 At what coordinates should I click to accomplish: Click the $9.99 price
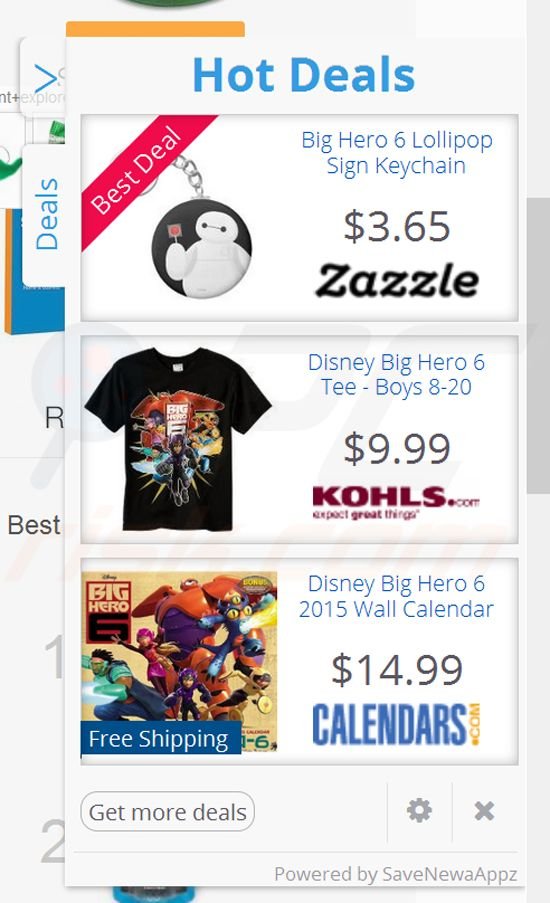(397, 448)
